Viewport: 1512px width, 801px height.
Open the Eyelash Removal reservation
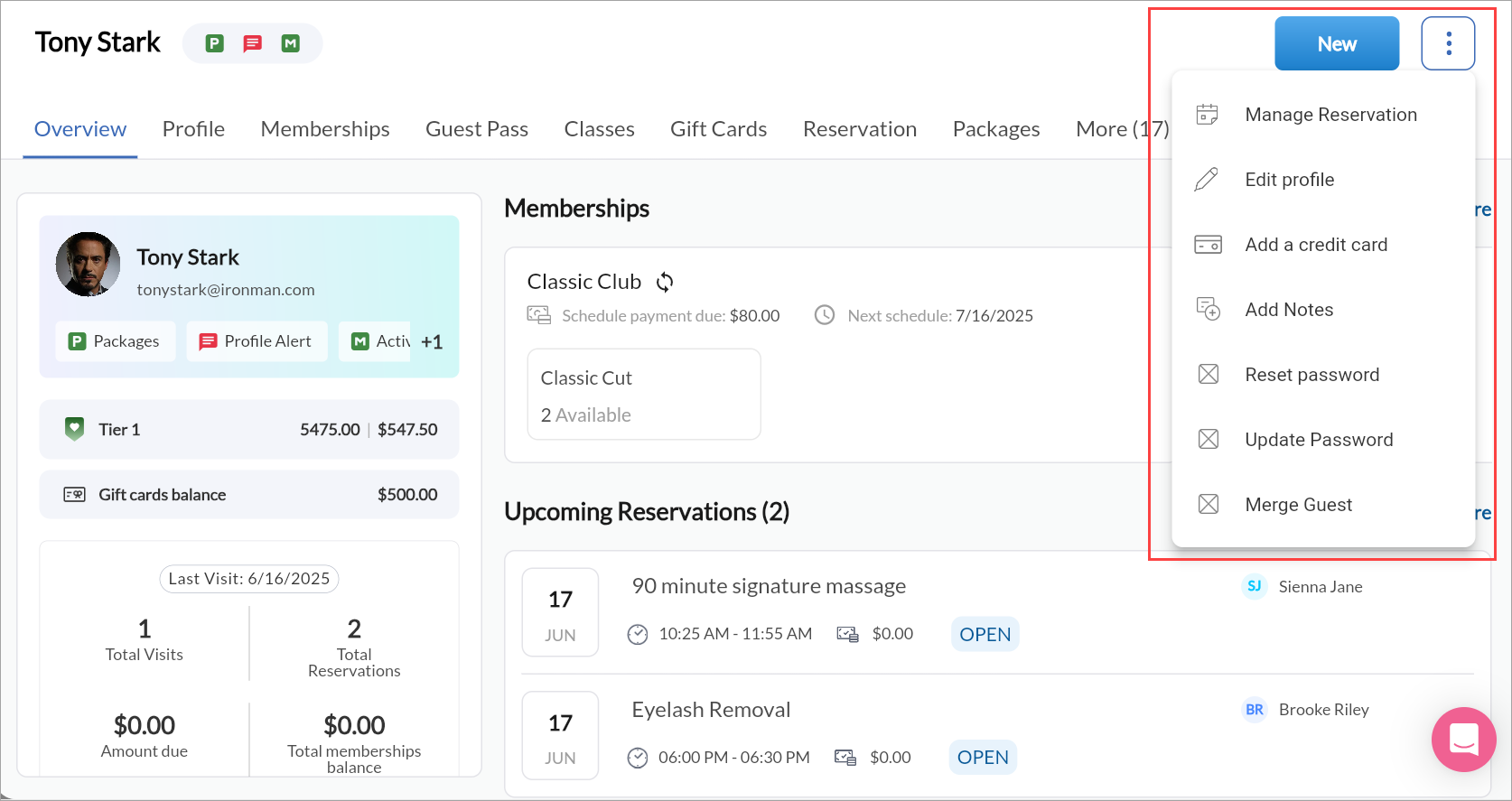pos(711,710)
